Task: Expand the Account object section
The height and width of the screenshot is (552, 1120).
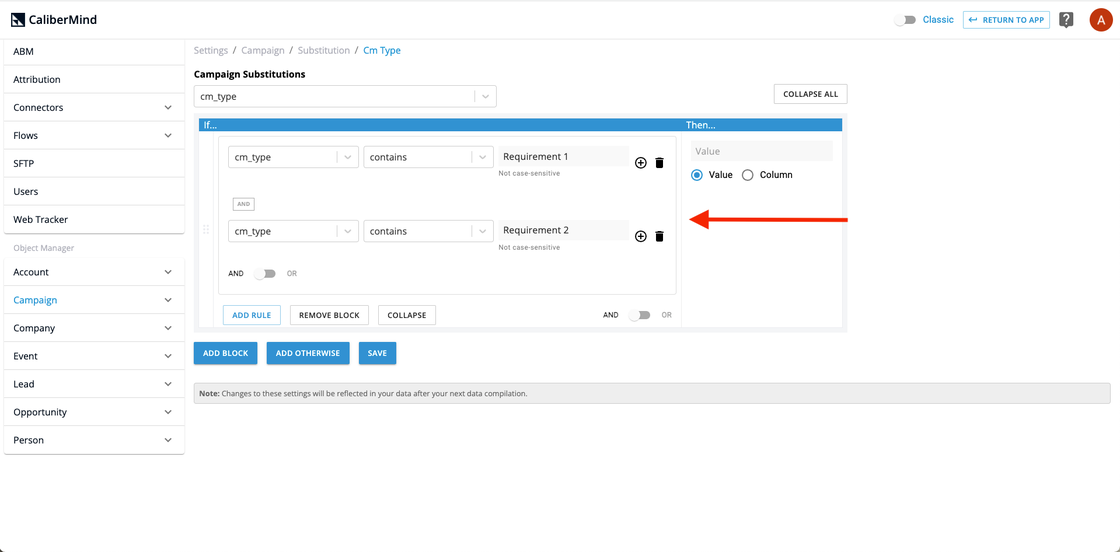Action: point(94,272)
